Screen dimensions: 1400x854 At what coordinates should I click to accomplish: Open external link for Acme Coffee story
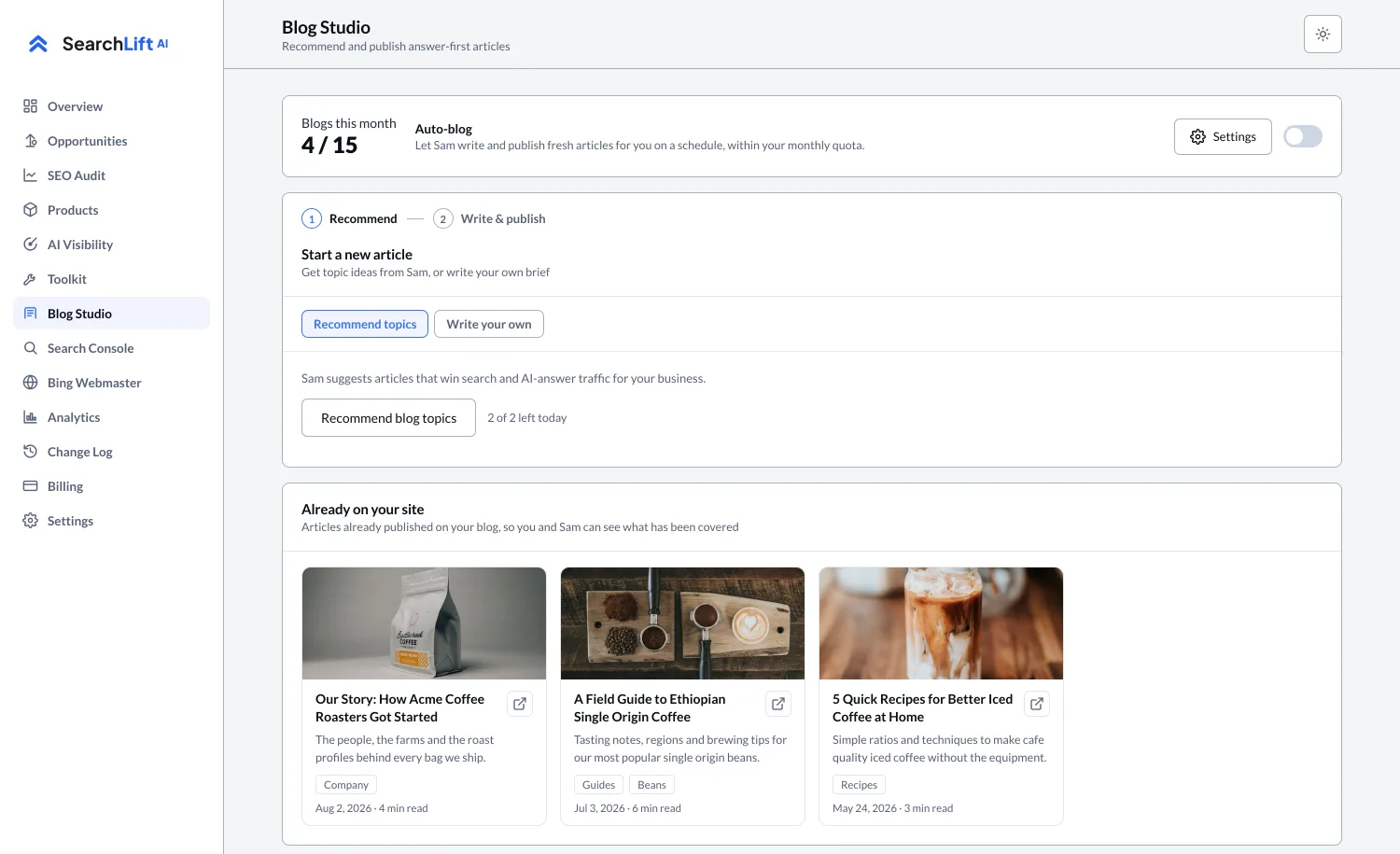pyautogui.click(x=520, y=704)
